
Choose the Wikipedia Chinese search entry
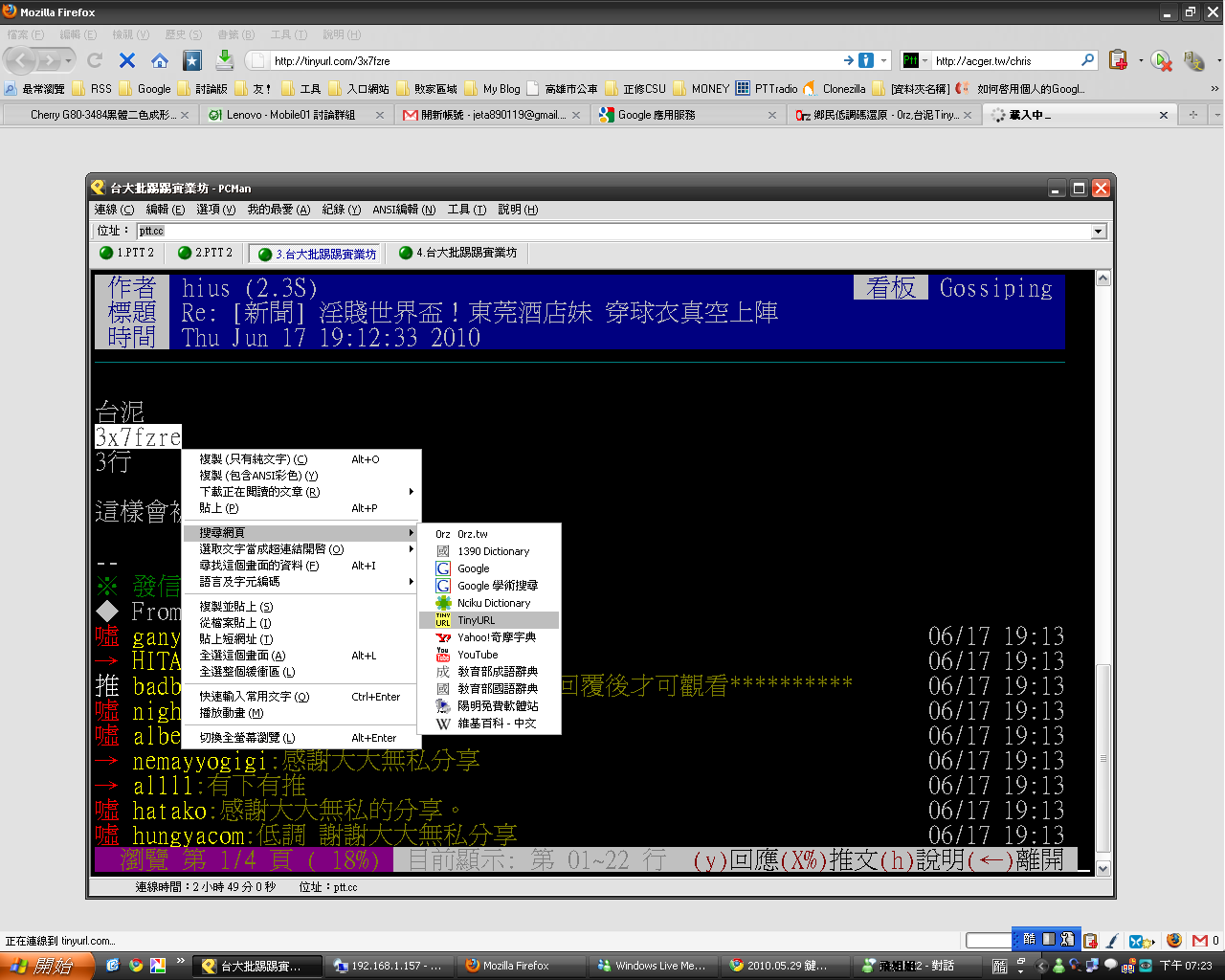pyautogui.click(x=496, y=724)
